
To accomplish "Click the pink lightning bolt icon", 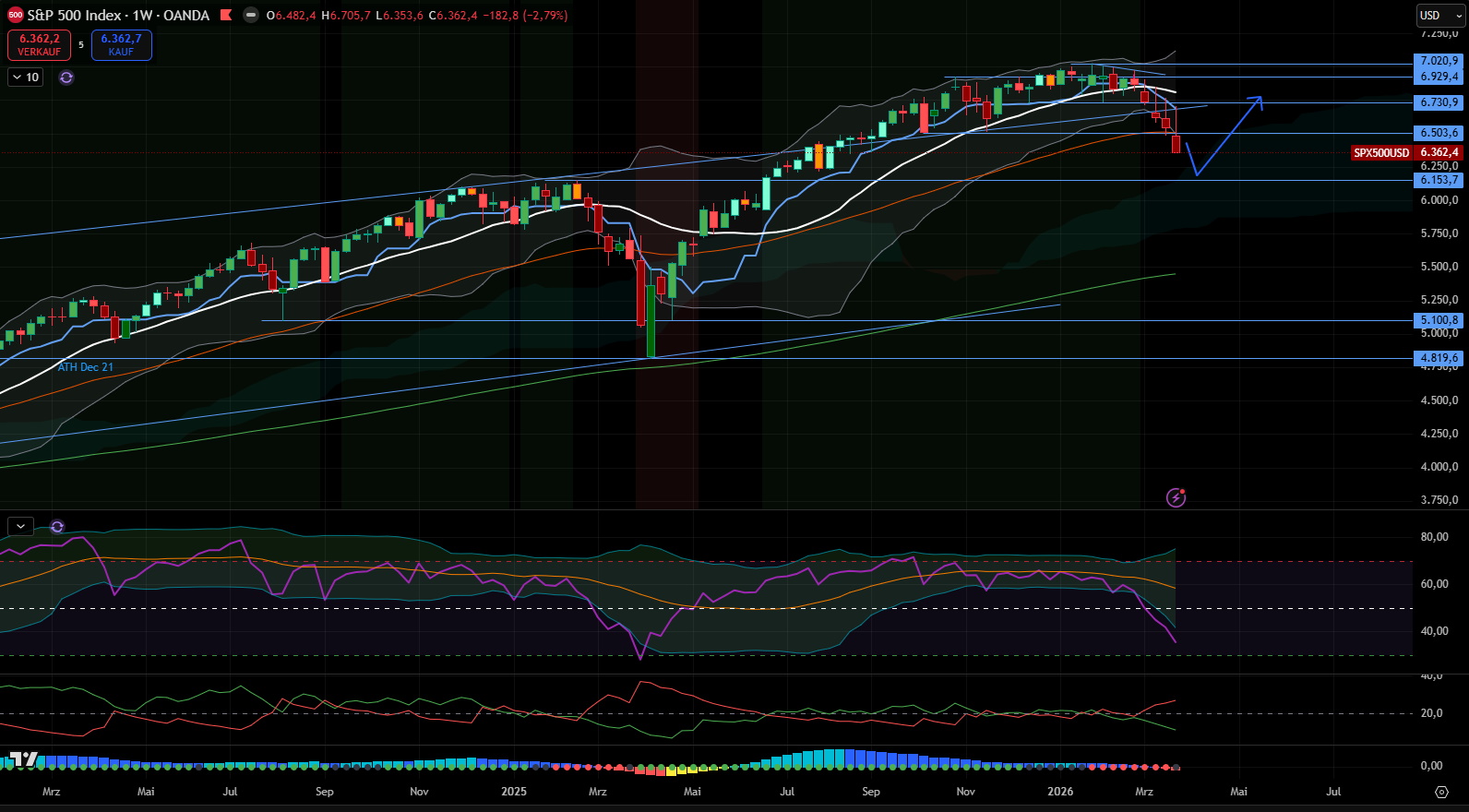I will tap(1176, 498).
